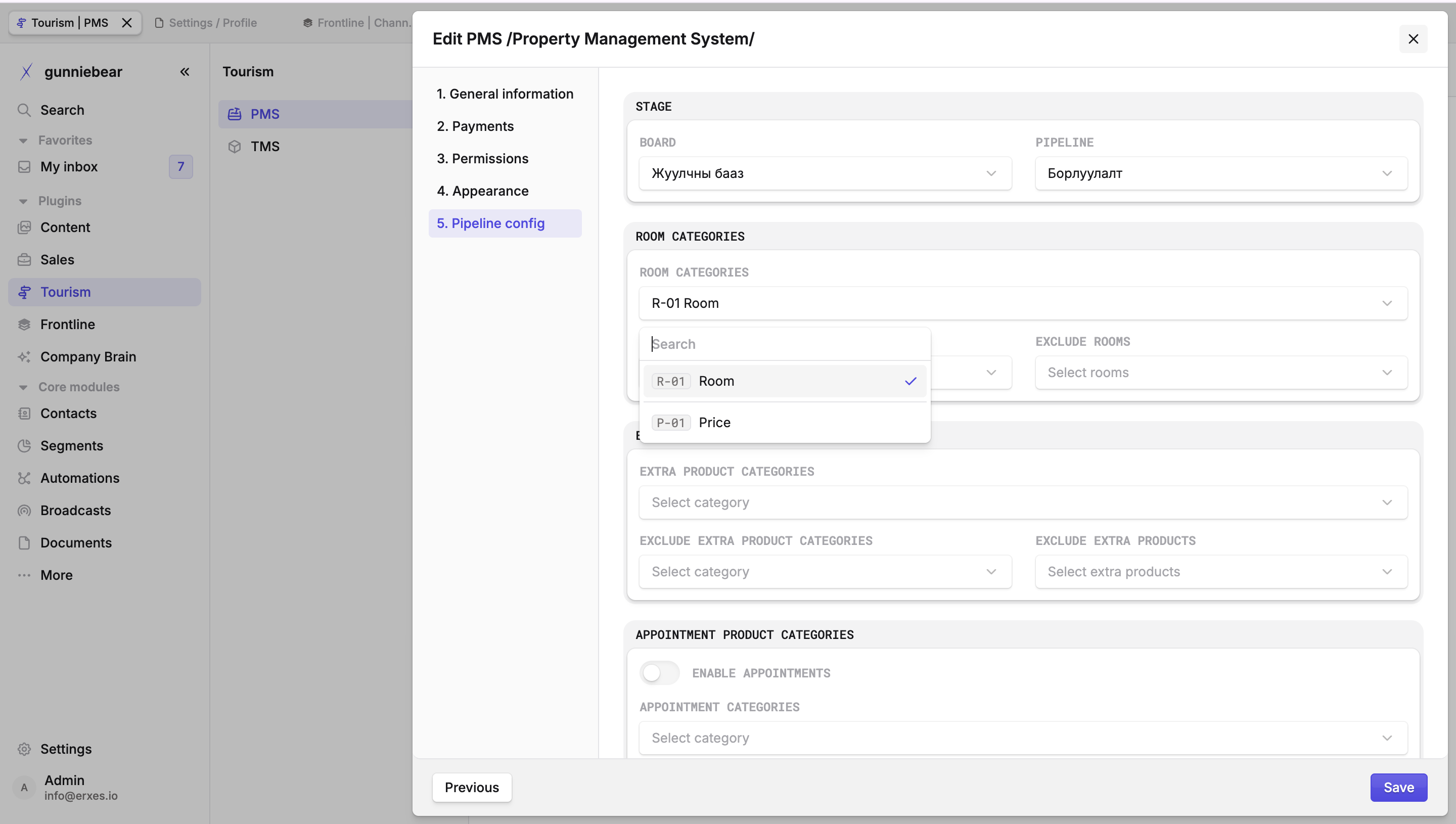This screenshot has width=1456, height=824.
Task: Click the Sales briefcase icon
Action: point(24,260)
